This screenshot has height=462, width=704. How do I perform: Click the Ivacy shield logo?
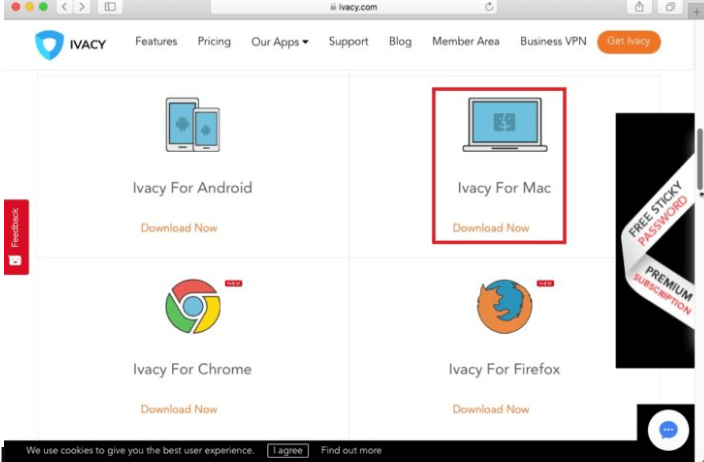pyautogui.click(x=49, y=45)
